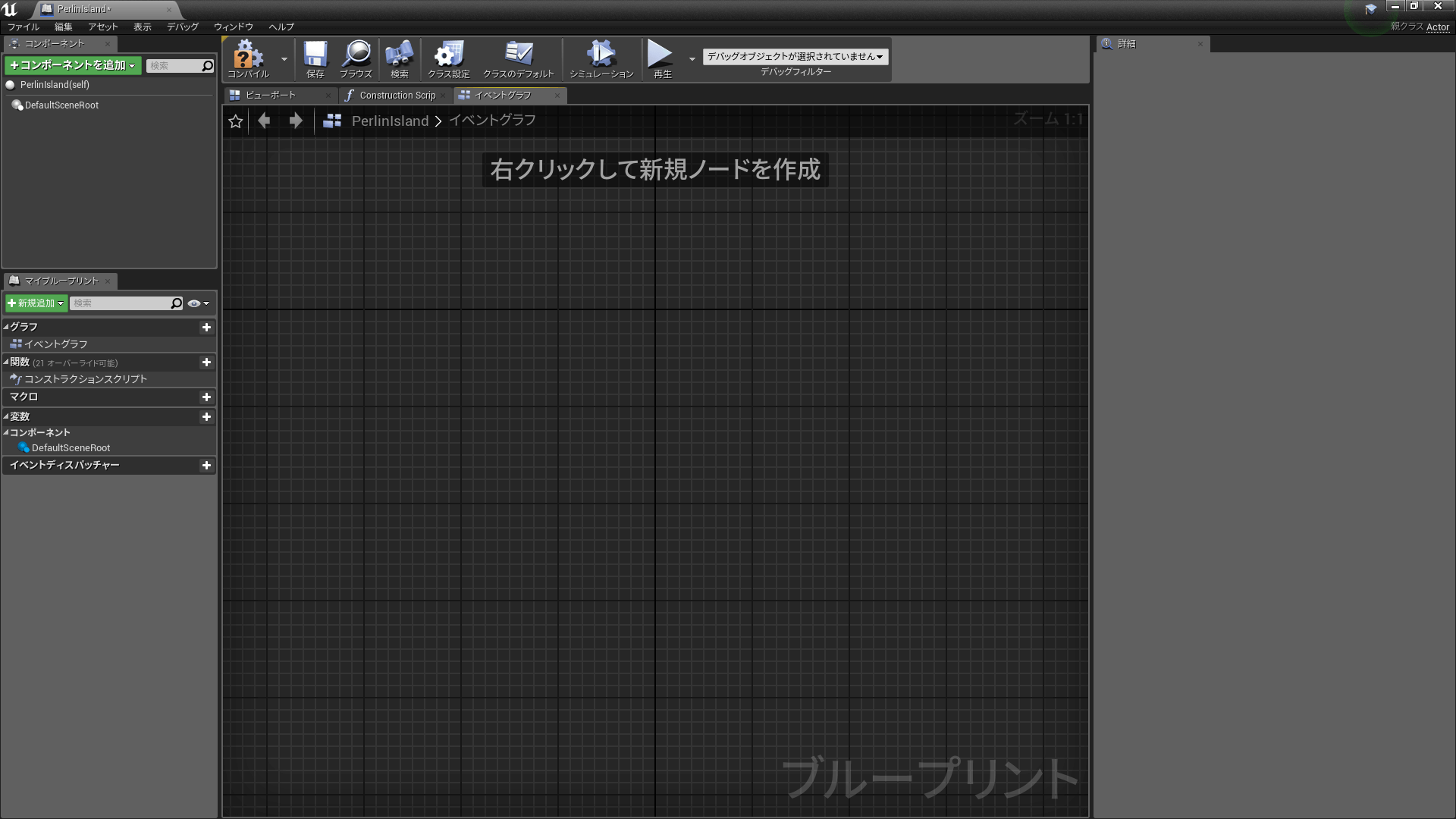Toggle the favorite star in graph bar

click(x=235, y=121)
